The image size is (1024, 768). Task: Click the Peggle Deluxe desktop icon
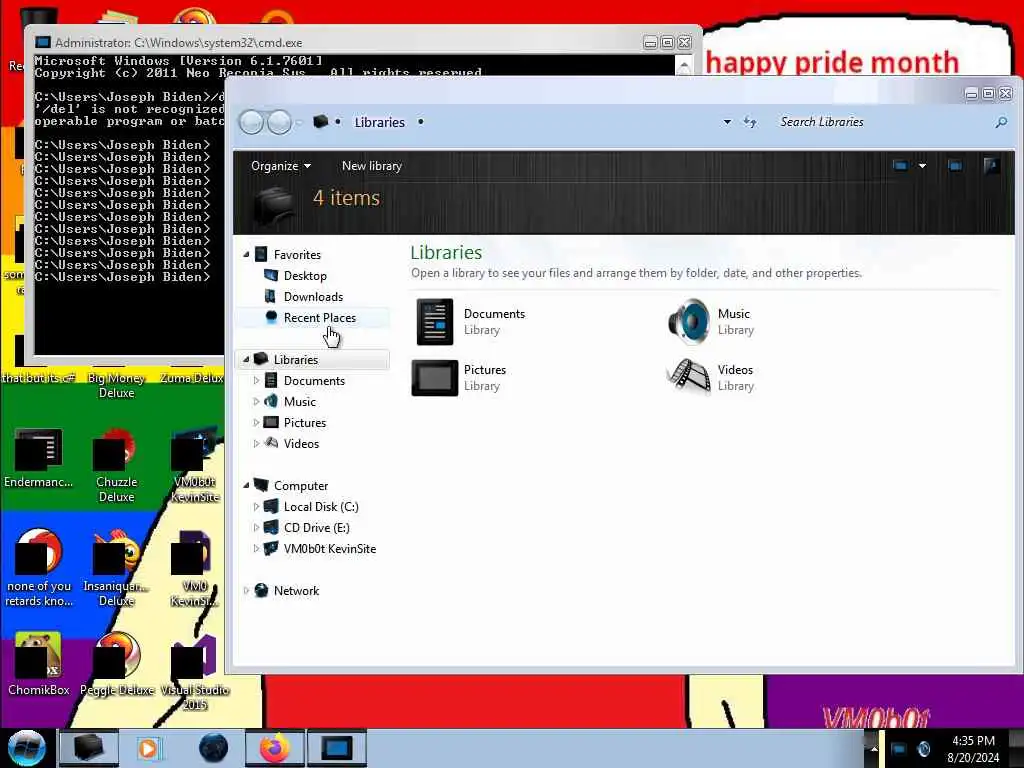pyautogui.click(x=116, y=665)
